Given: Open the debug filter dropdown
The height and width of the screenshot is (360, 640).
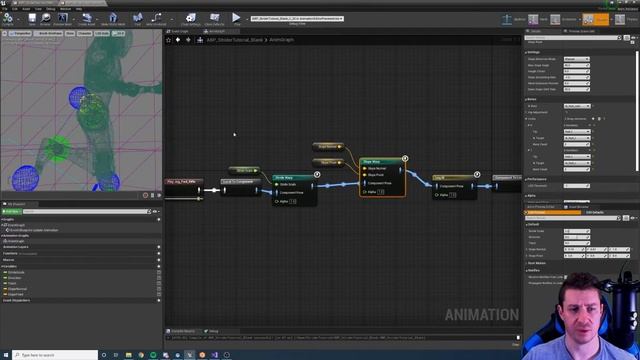Looking at the screenshot, I should click(297, 19).
